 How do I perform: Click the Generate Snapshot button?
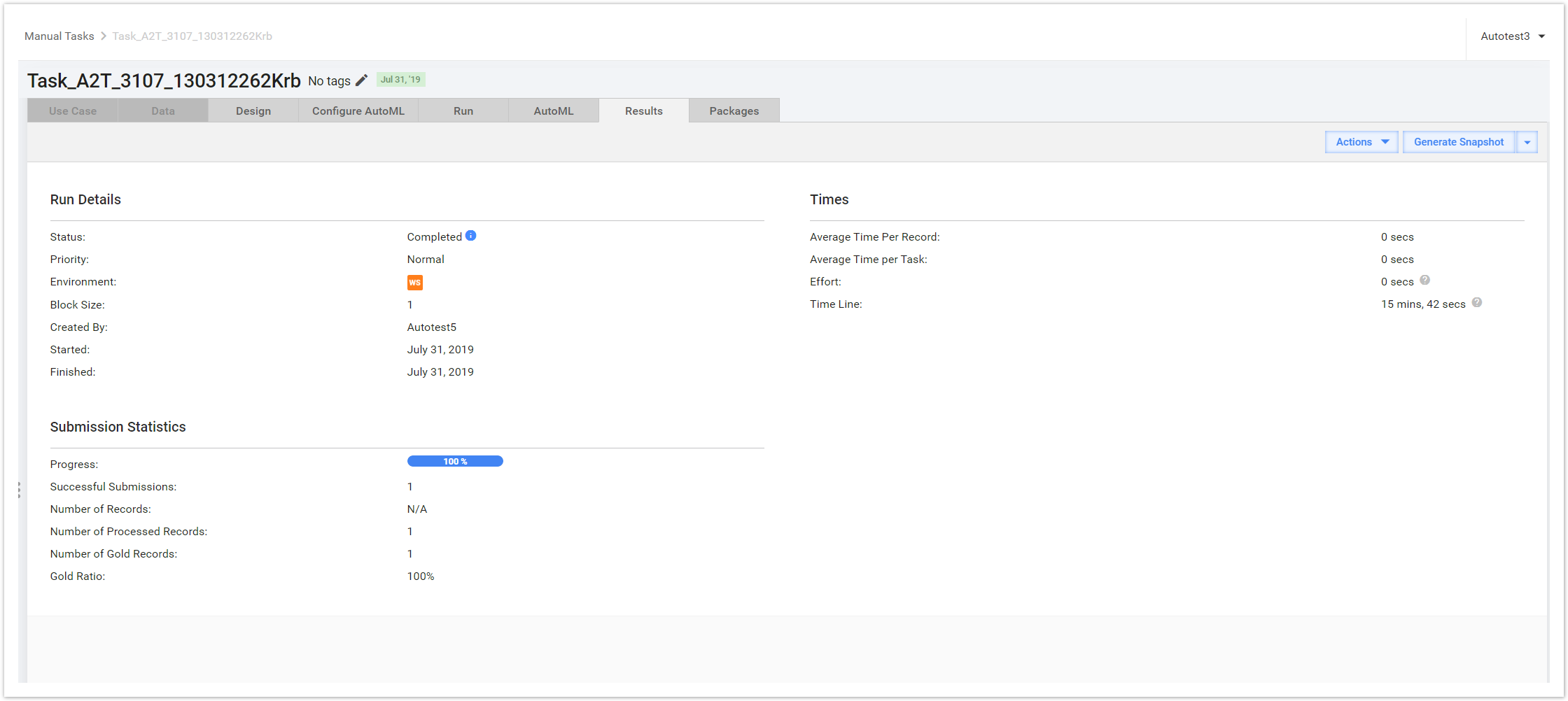[1459, 142]
